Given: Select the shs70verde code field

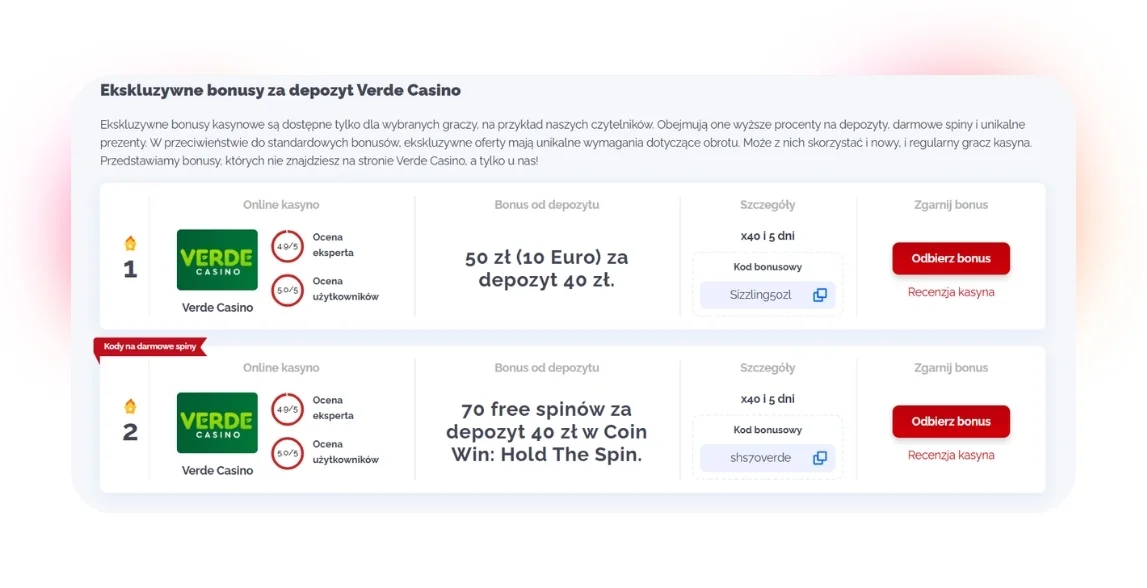Looking at the screenshot, I should 759,458.
